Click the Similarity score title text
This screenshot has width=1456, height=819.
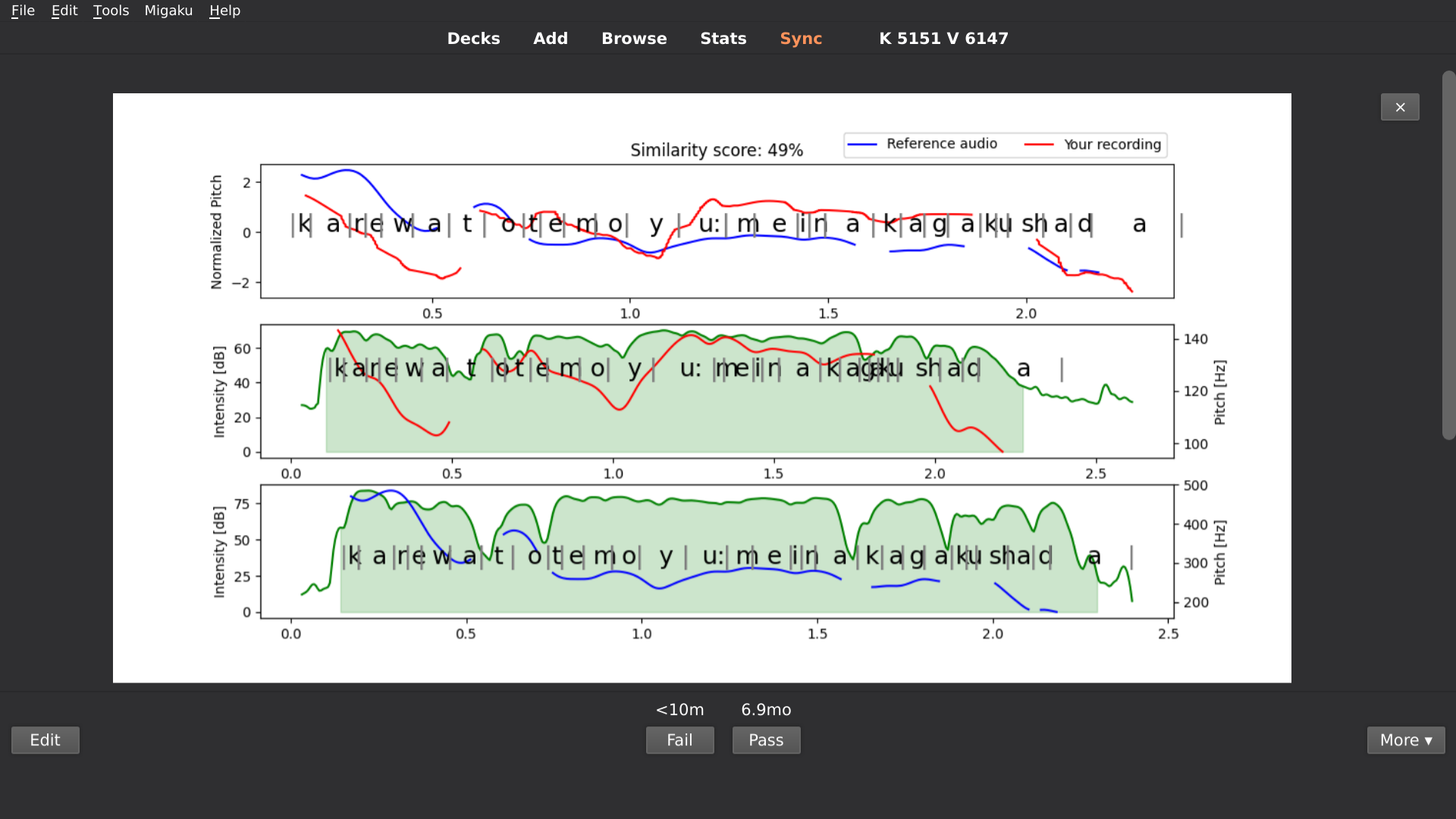pyautogui.click(x=716, y=150)
